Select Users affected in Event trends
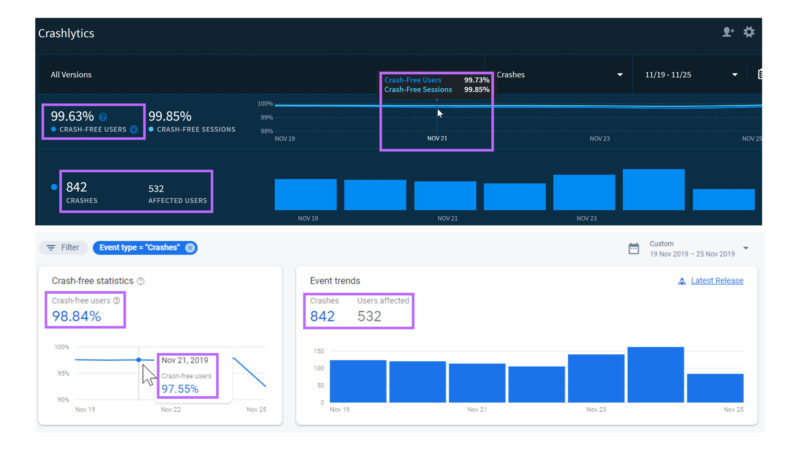Screen dimensions: 800x450 pyautogui.click(x=382, y=310)
